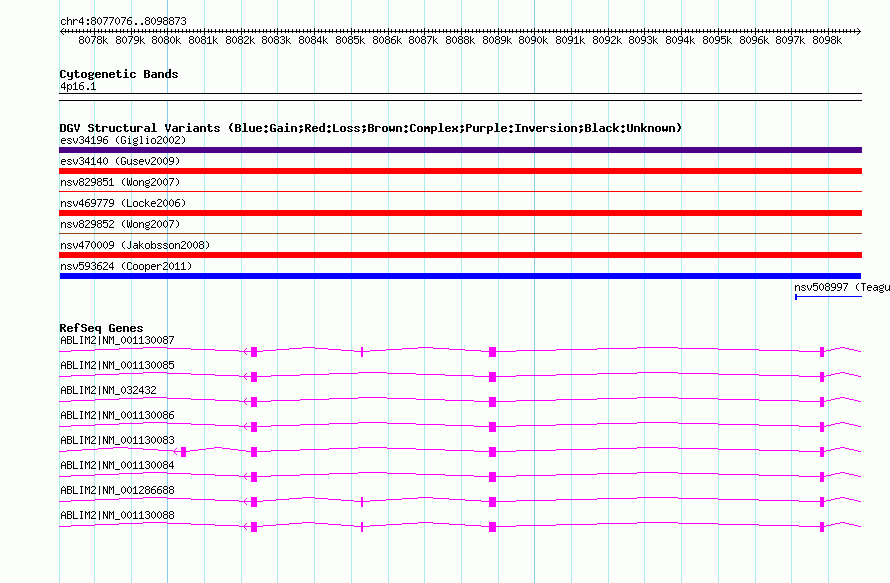Viewport: 890px width, 583px height.
Task: Select the short blue nsv508997 gain feature
Action: [828, 297]
